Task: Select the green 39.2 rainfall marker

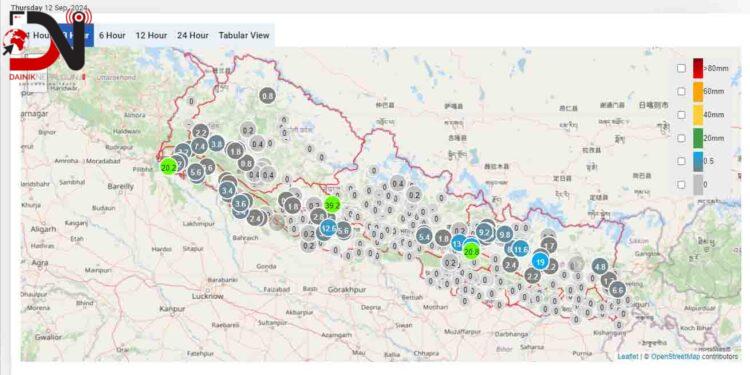Action: (x=332, y=206)
